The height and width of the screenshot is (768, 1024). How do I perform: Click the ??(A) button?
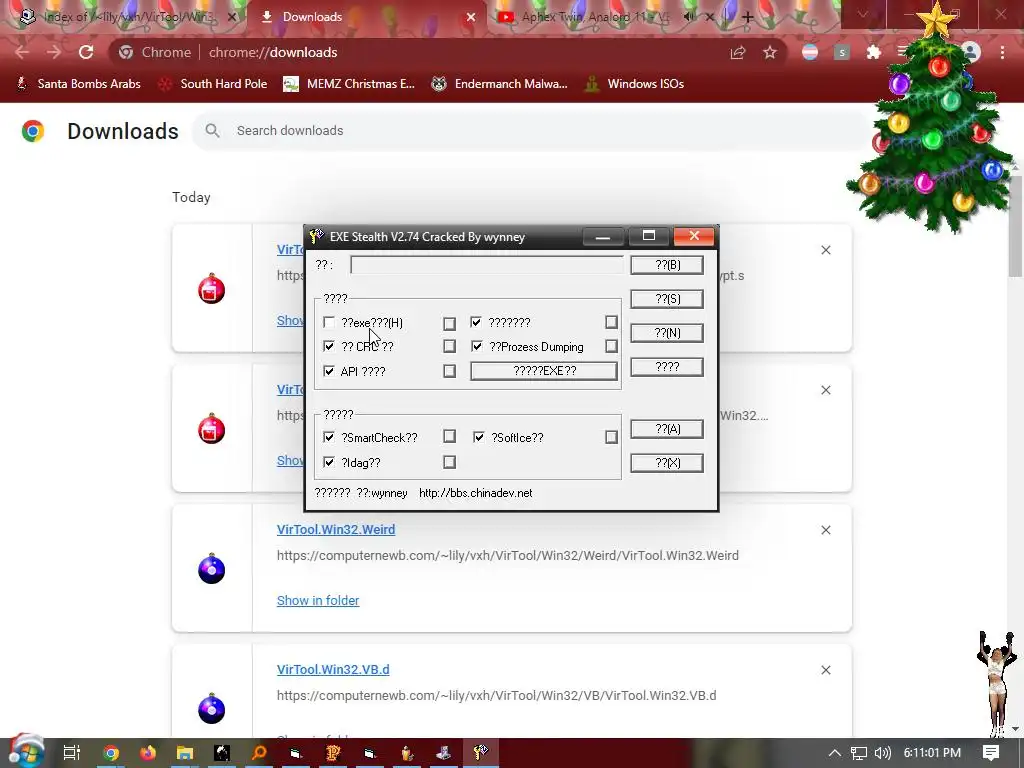coord(667,429)
